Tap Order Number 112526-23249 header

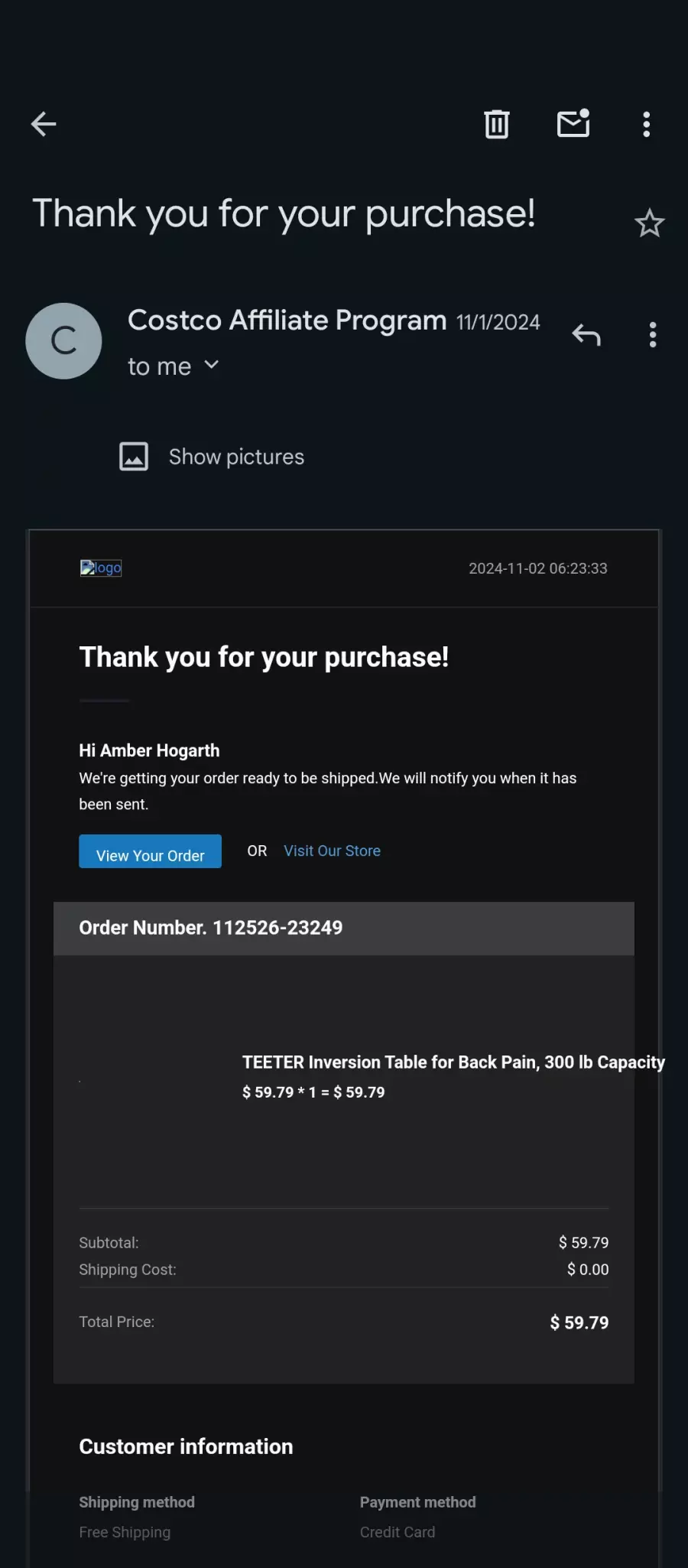point(344,928)
